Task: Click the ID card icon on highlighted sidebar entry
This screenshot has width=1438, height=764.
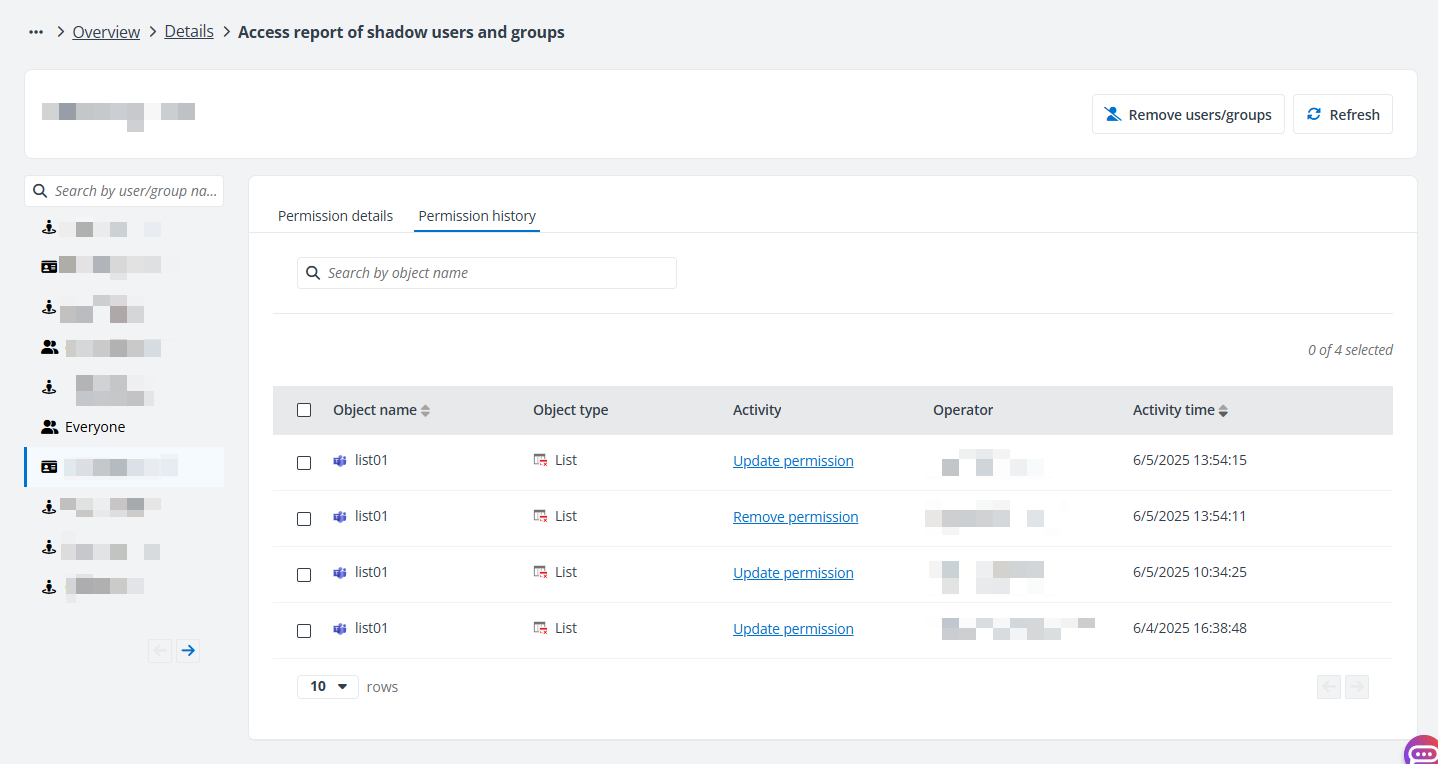Action: (49, 466)
